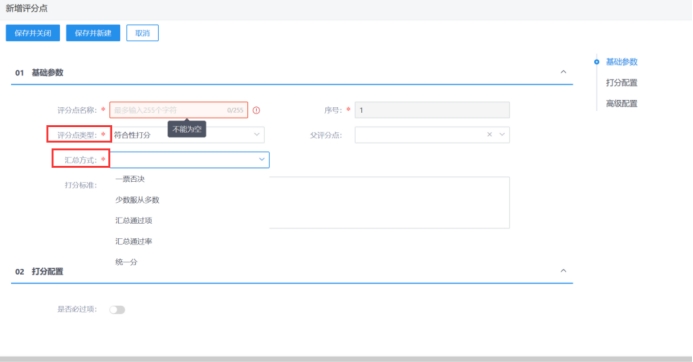The height and width of the screenshot is (362, 693).
Task: Click the 基础参数 section heading text
Action: click(47, 72)
